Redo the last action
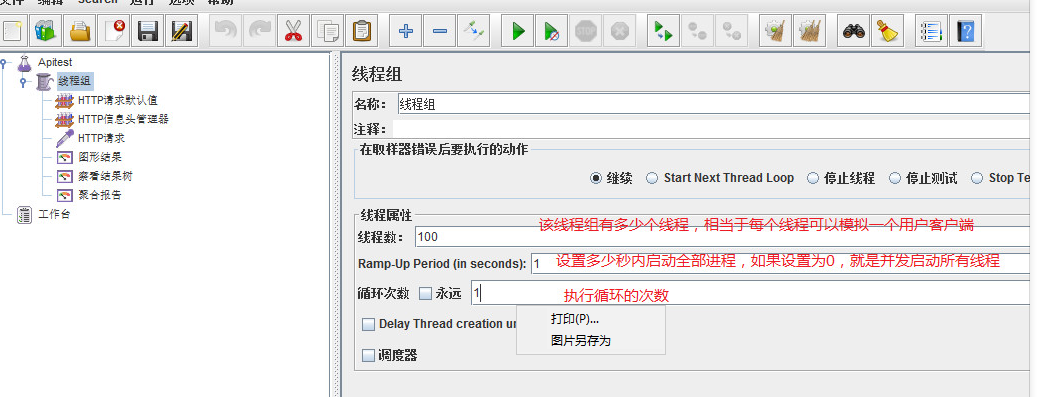The image size is (1037, 397). [x=259, y=31]
